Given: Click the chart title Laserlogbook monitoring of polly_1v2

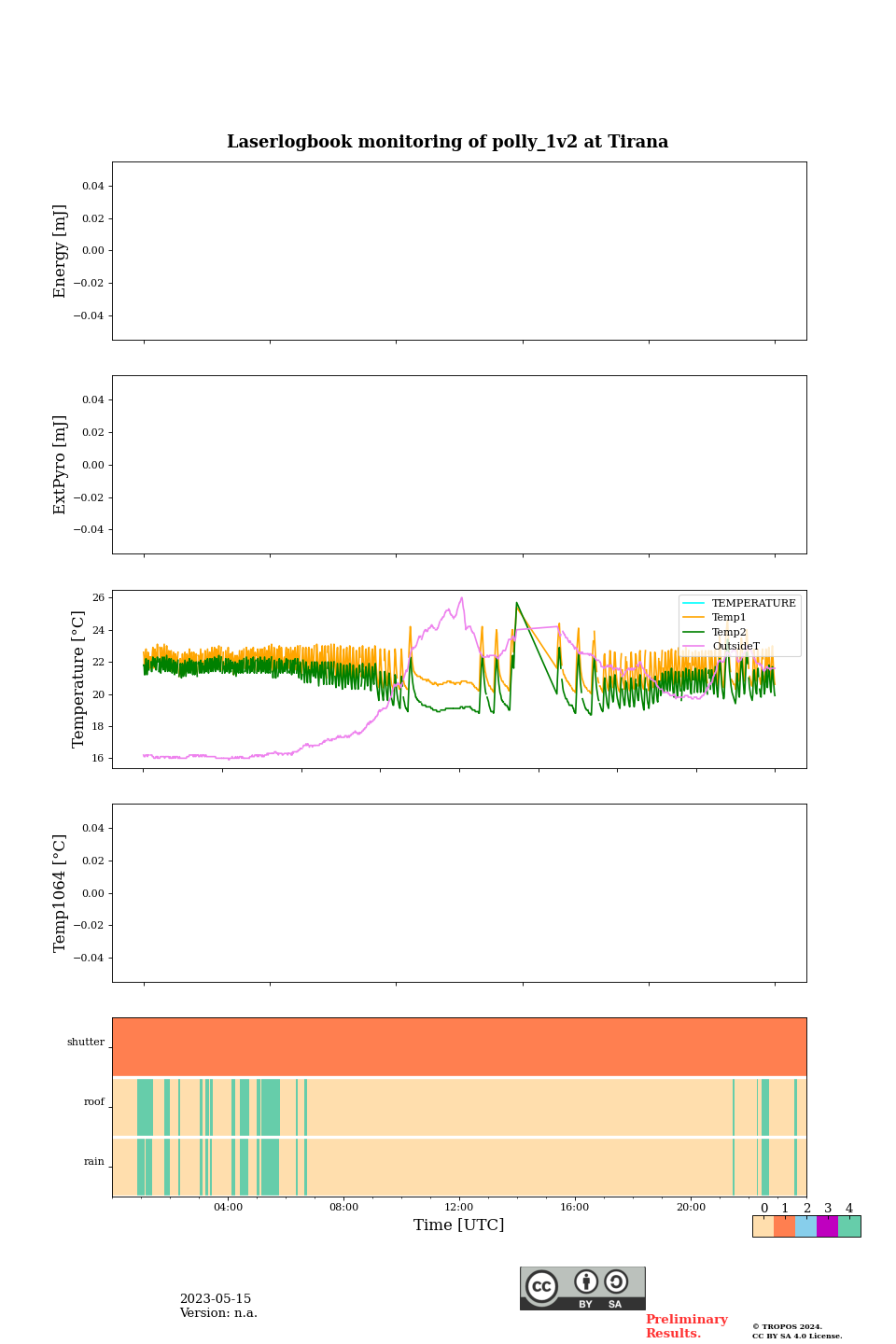Looking at the screenshot, I should (447, 142).
